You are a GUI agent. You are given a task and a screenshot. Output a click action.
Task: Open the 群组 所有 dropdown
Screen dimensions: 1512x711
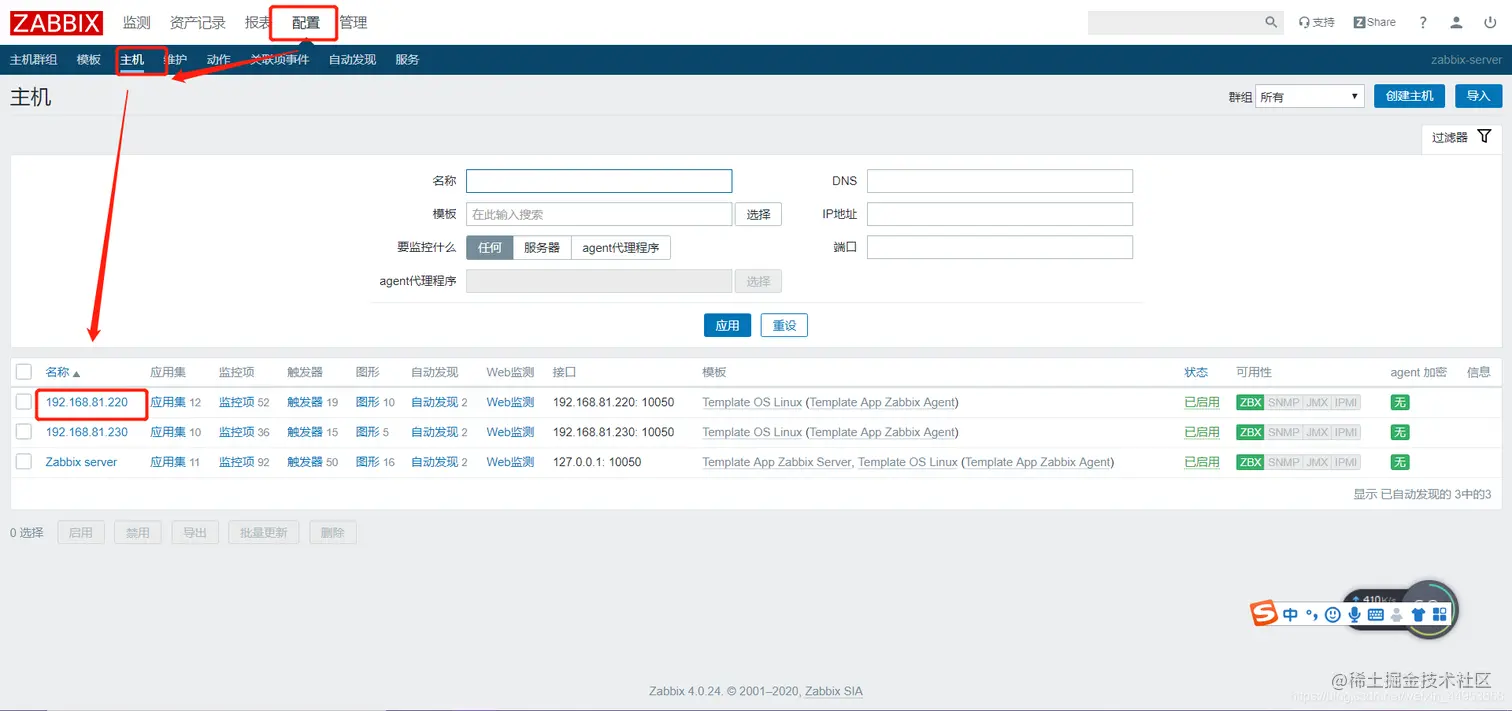tap(1310, 96)
